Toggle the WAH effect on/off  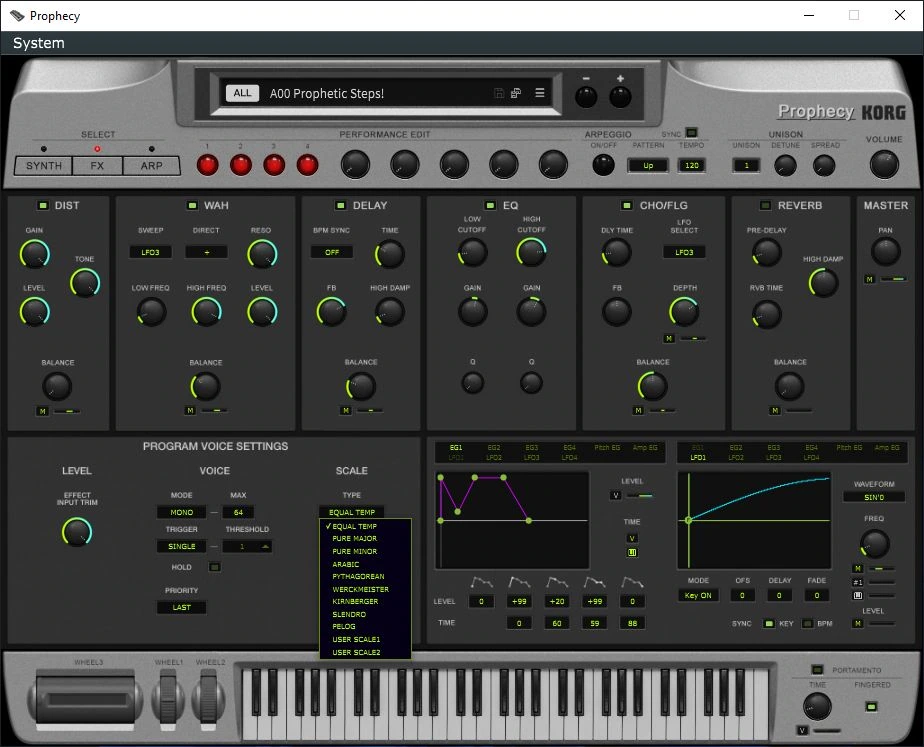click(192, 205)
